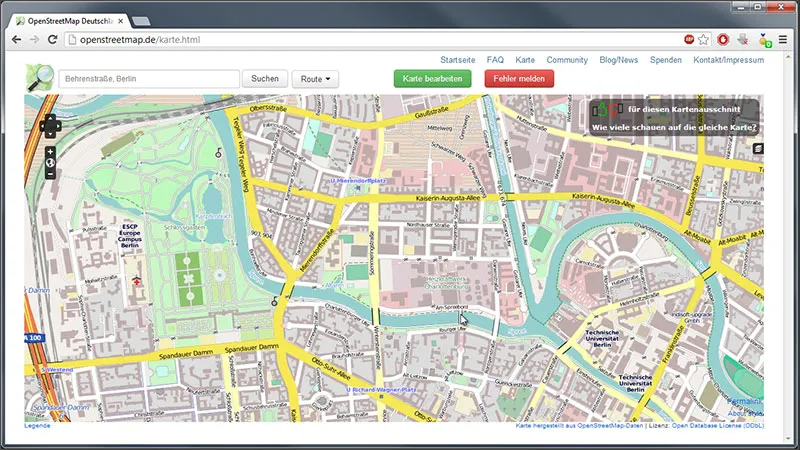Go back to the previous page
This screenshot has height=450, width=800.
[16, 39]
